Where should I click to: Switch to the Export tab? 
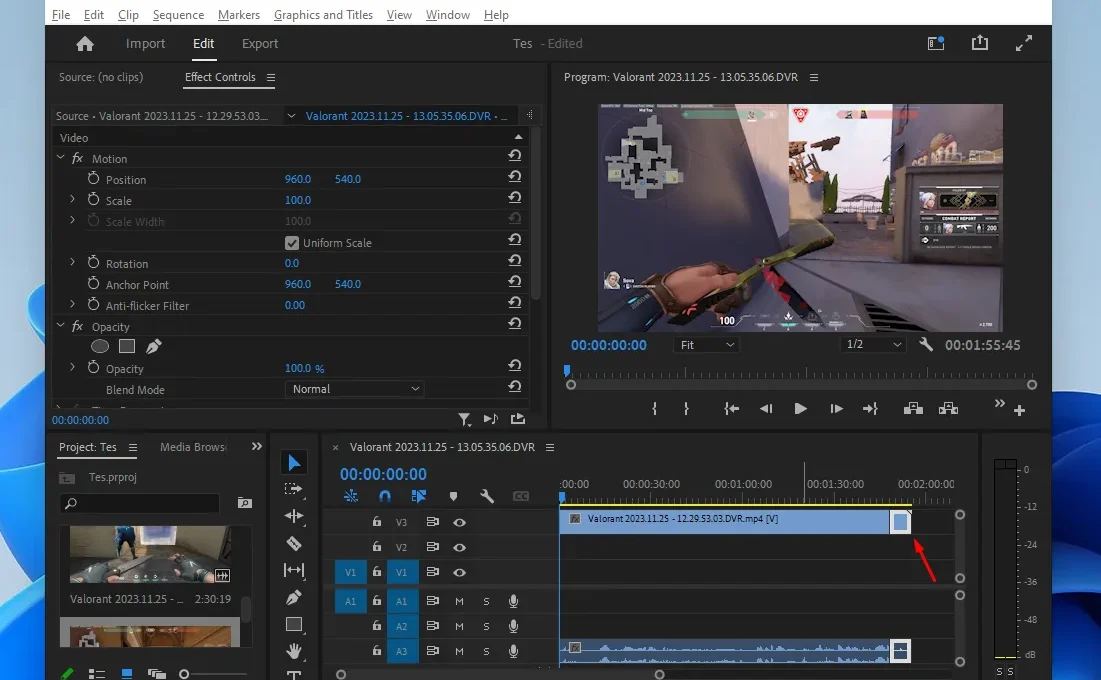(x=260, y=44)
